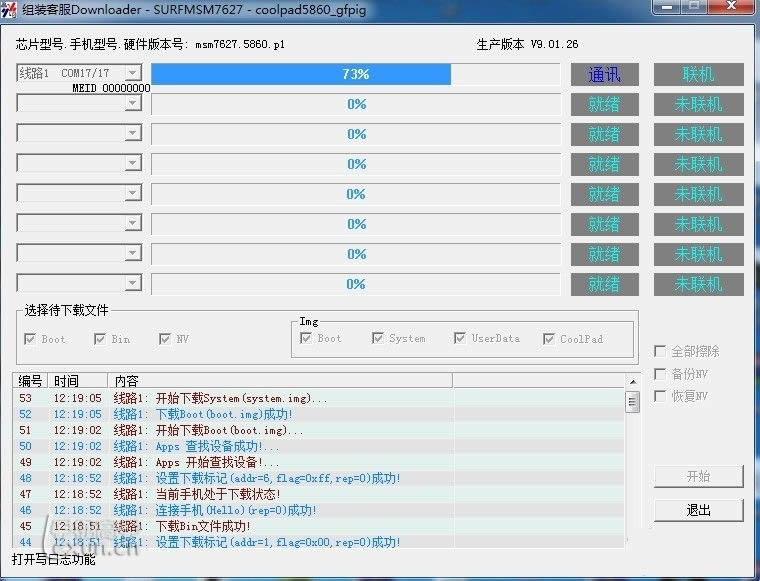Open the 线路1 COM17/17 port dropdown
Image resolution: width=760 pixels, height=581 pixels.
click(132, 73)
